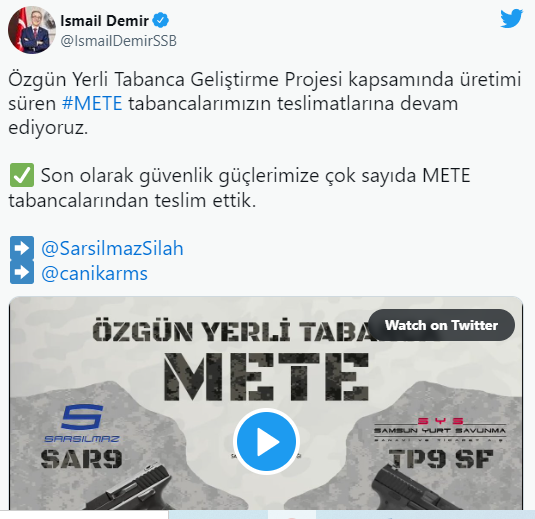Click the Twitter bird logo
The width and height of the screenshot is (535, 519).
pos(511,18)
